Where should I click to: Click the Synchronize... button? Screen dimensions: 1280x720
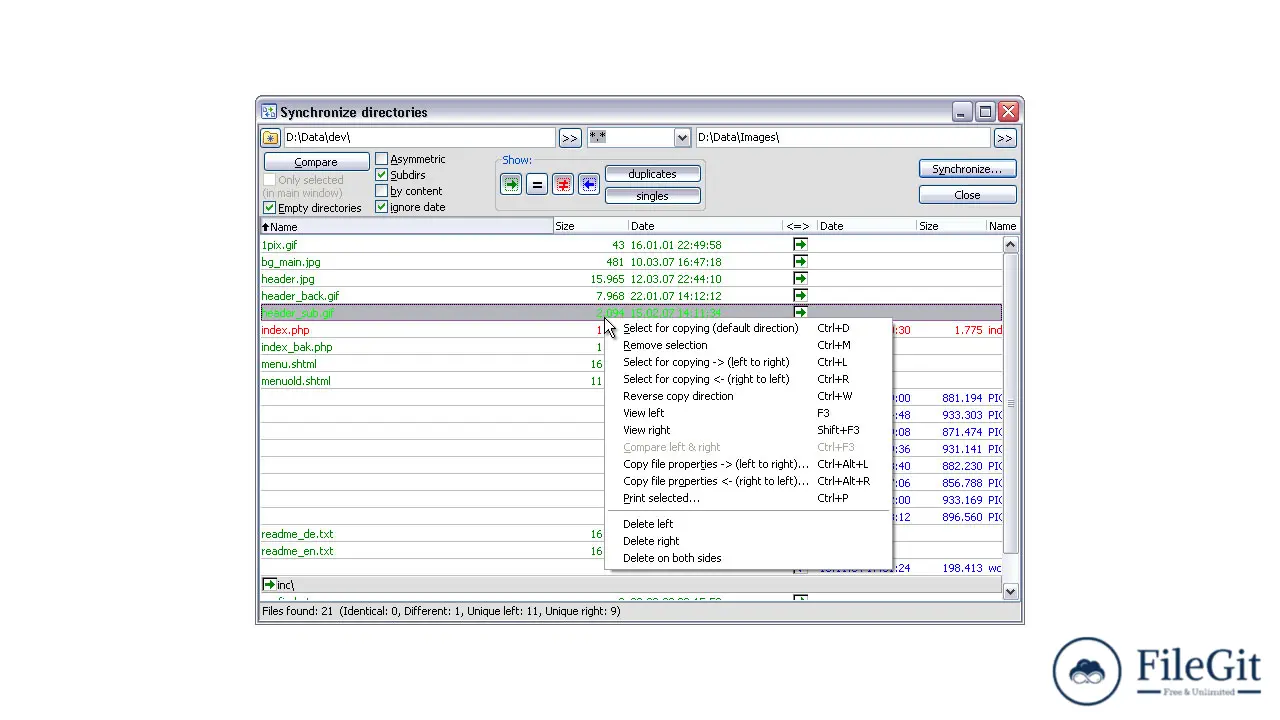tap(967, 169)
